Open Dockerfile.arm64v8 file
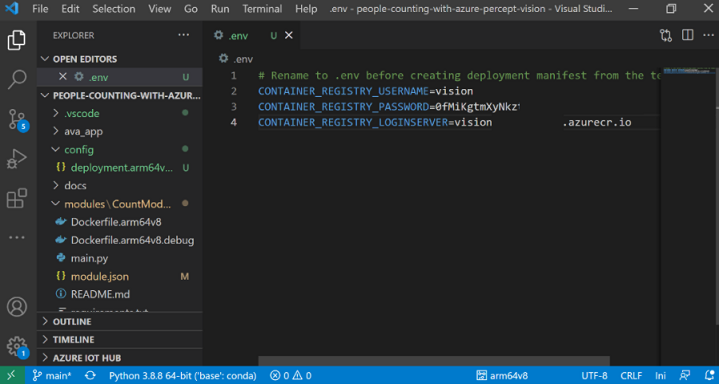 coord(120,222)
